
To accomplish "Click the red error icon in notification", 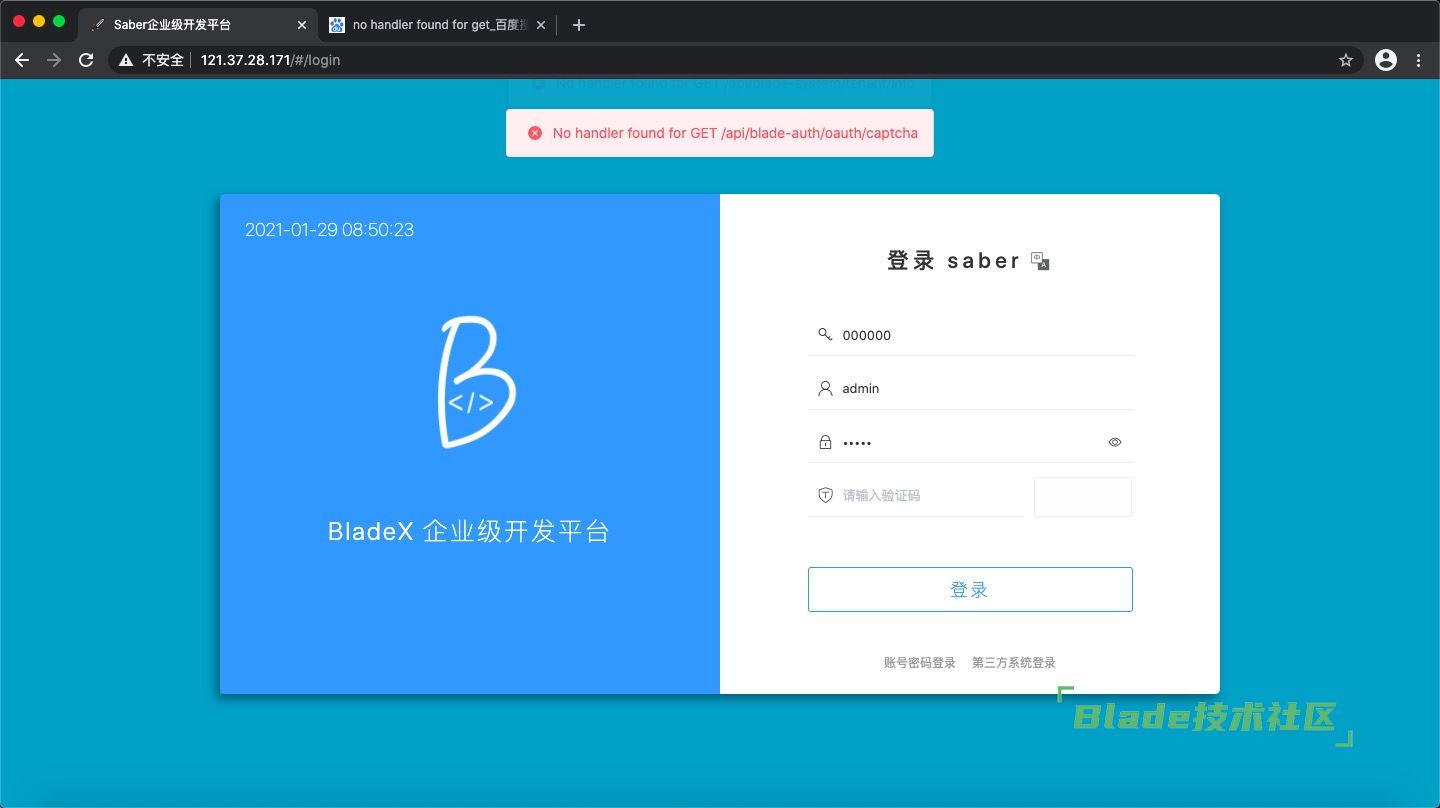I will coord(535,133).
